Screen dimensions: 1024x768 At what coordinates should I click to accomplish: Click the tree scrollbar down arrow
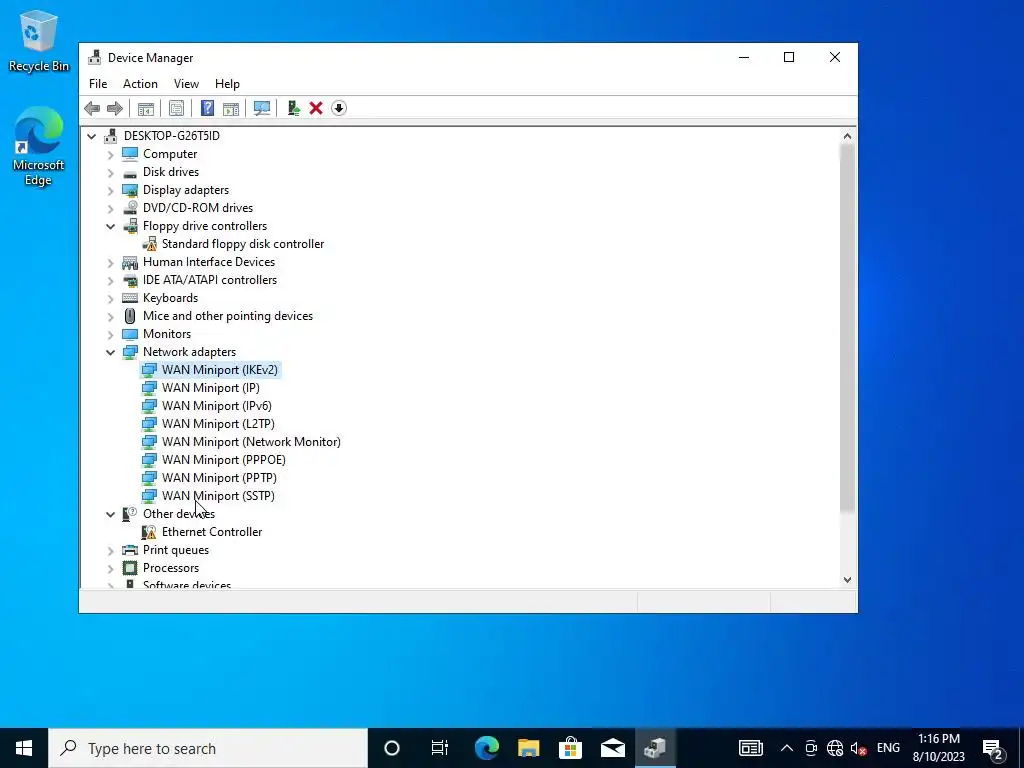847,580
